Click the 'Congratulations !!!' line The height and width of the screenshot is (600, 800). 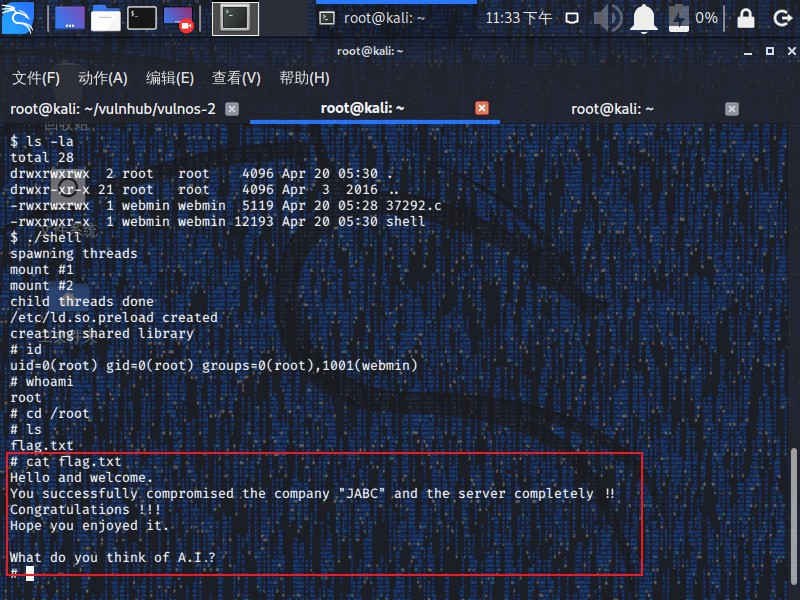pyautogui.click(x=86, y=510)
